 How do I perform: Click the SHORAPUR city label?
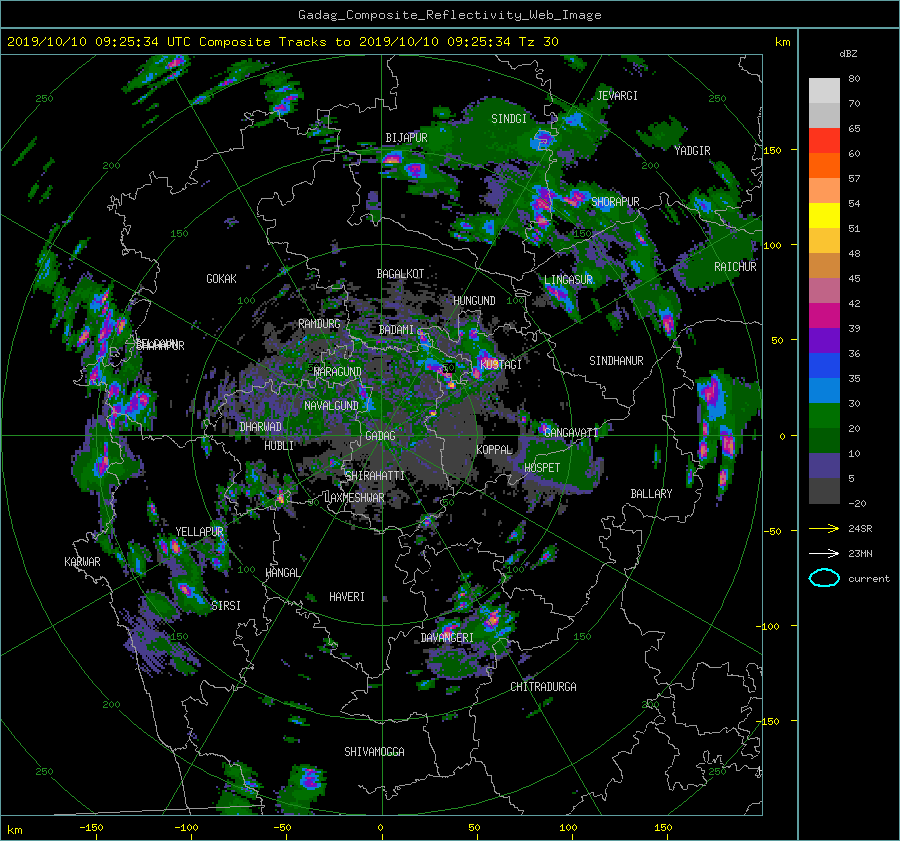pyautogui.click(x=615, y=202)
